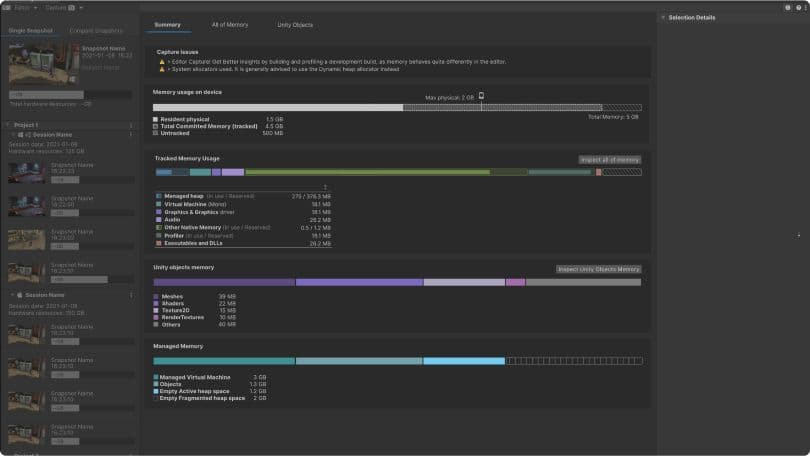This screenshot has height=456, width=810.
Task: Collapse the Project 1 tree group
Action: click(x=8, y=126)
